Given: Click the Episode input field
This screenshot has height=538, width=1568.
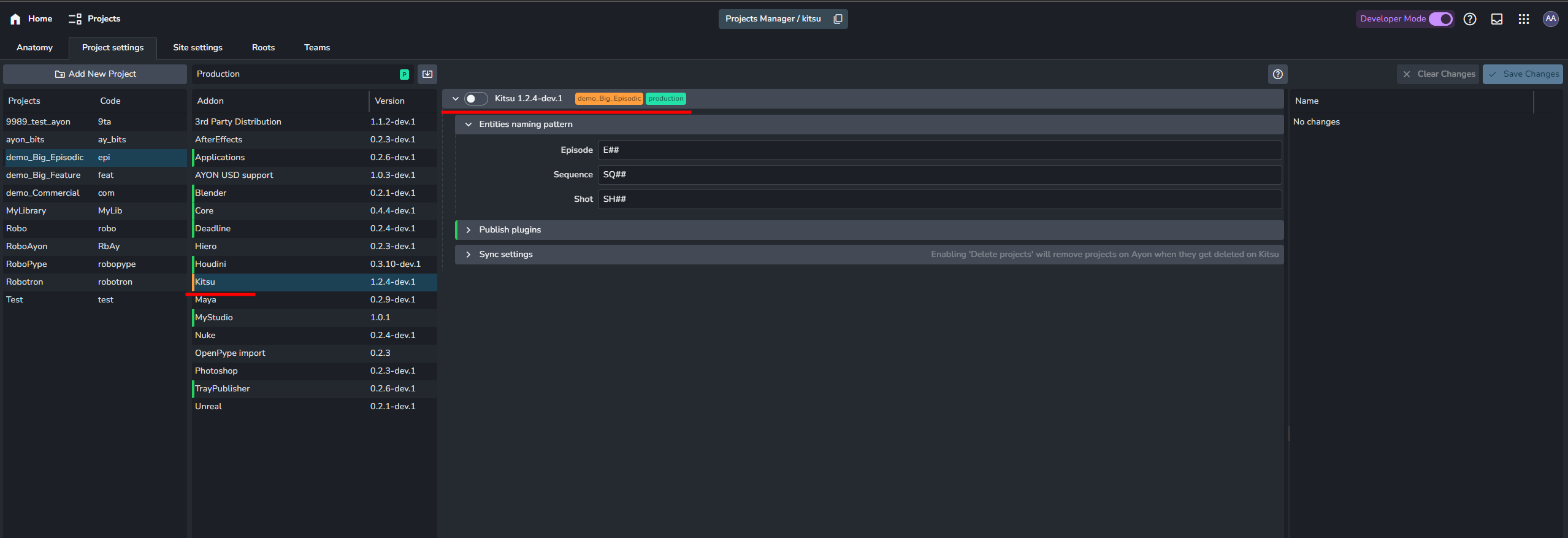Looking at the screenshot, I should [x=939, y=150].
